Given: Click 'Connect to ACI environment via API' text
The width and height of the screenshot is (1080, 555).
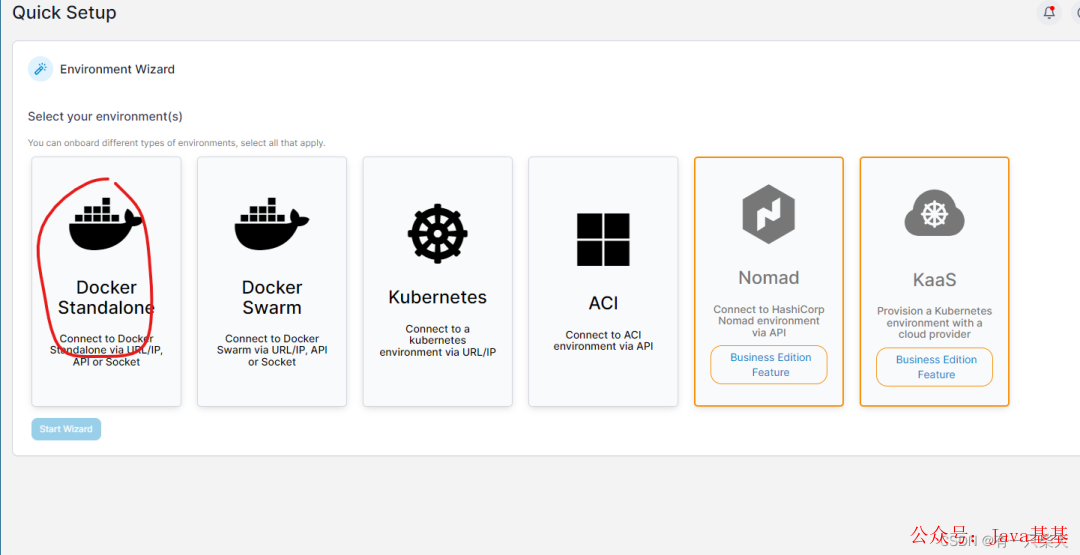Looking at the screenshot, I should [603, 340].
